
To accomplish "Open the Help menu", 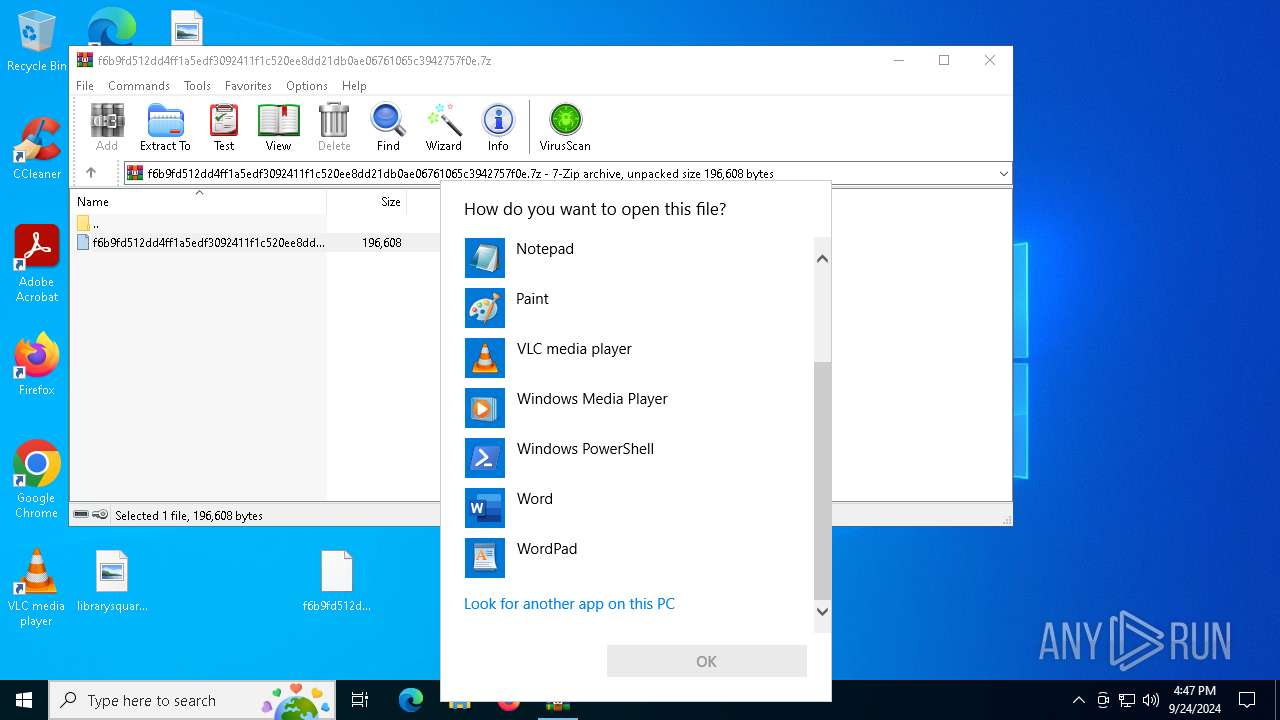I will (354, 86).
